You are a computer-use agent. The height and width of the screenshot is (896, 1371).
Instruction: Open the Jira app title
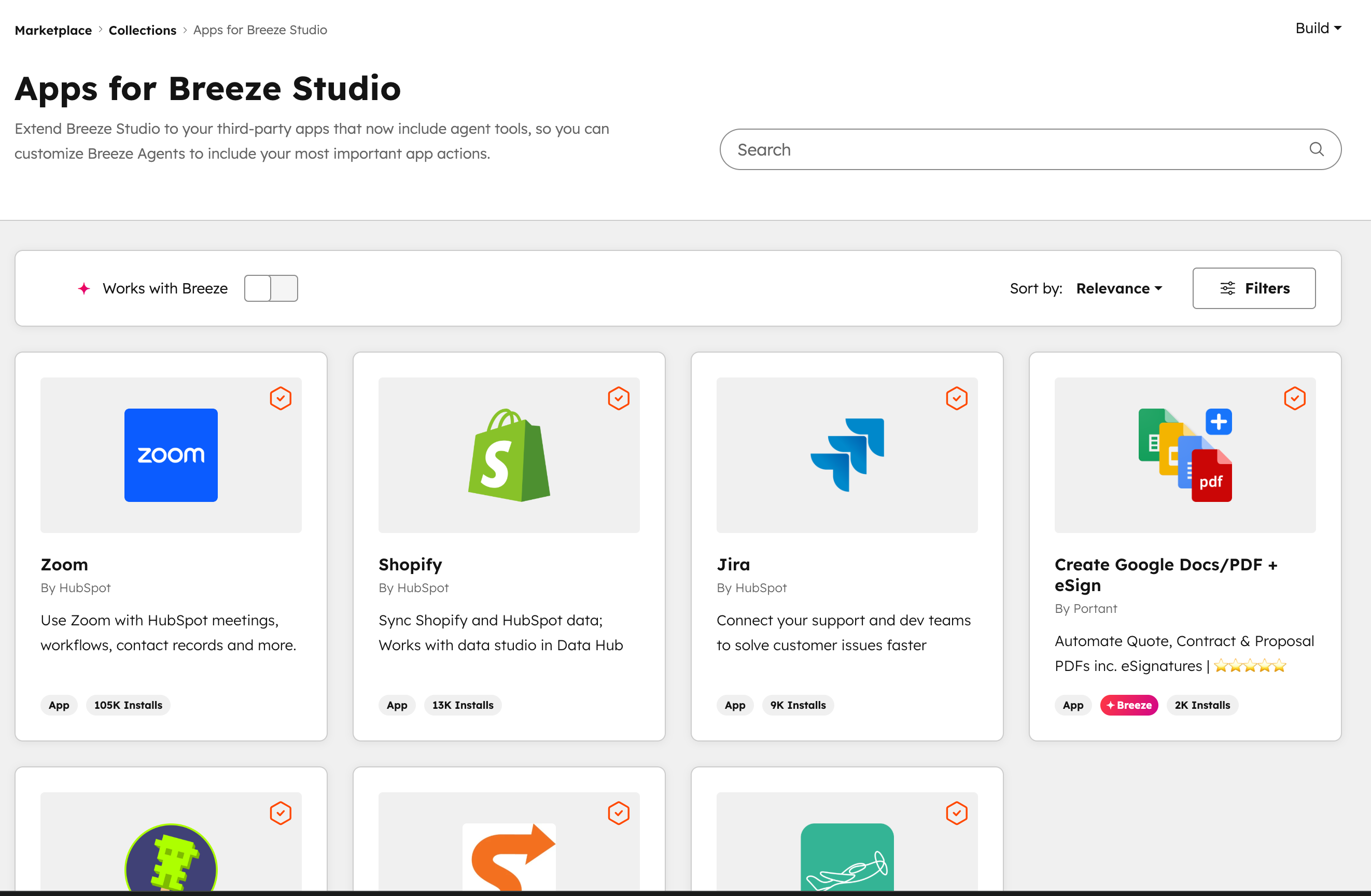point(733,564)
